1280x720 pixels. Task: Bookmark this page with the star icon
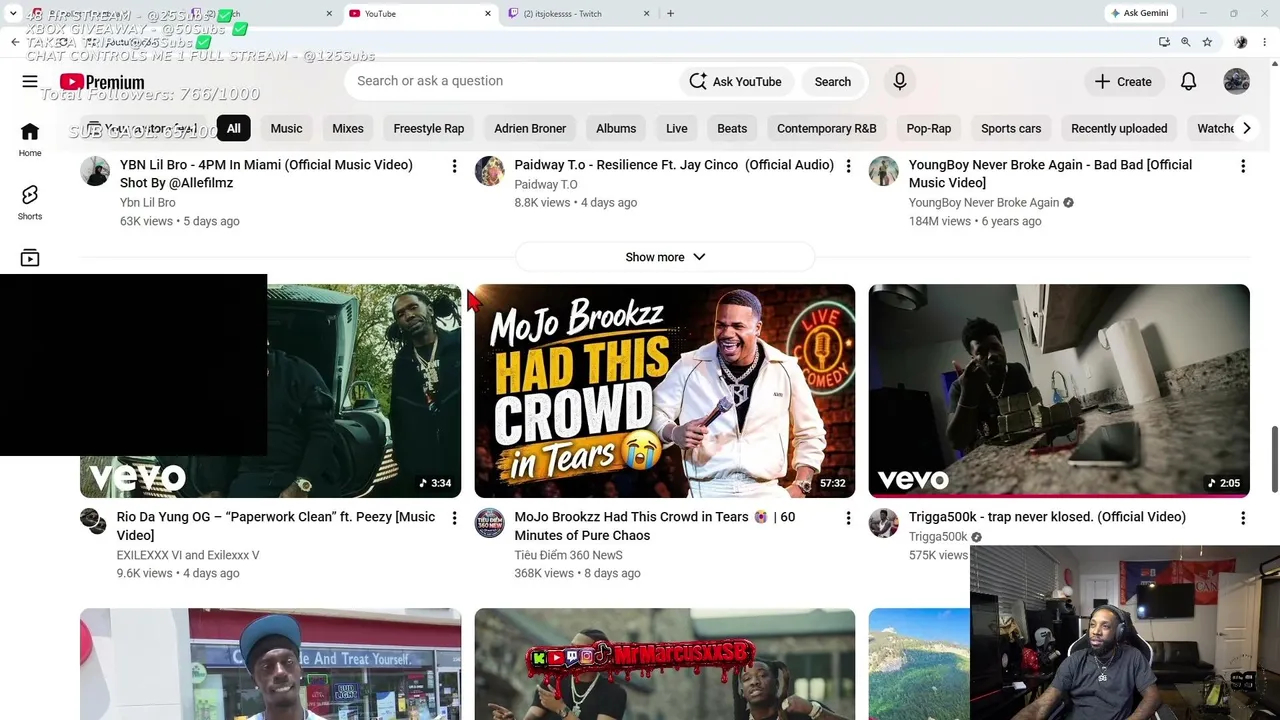pos(1207,42)
